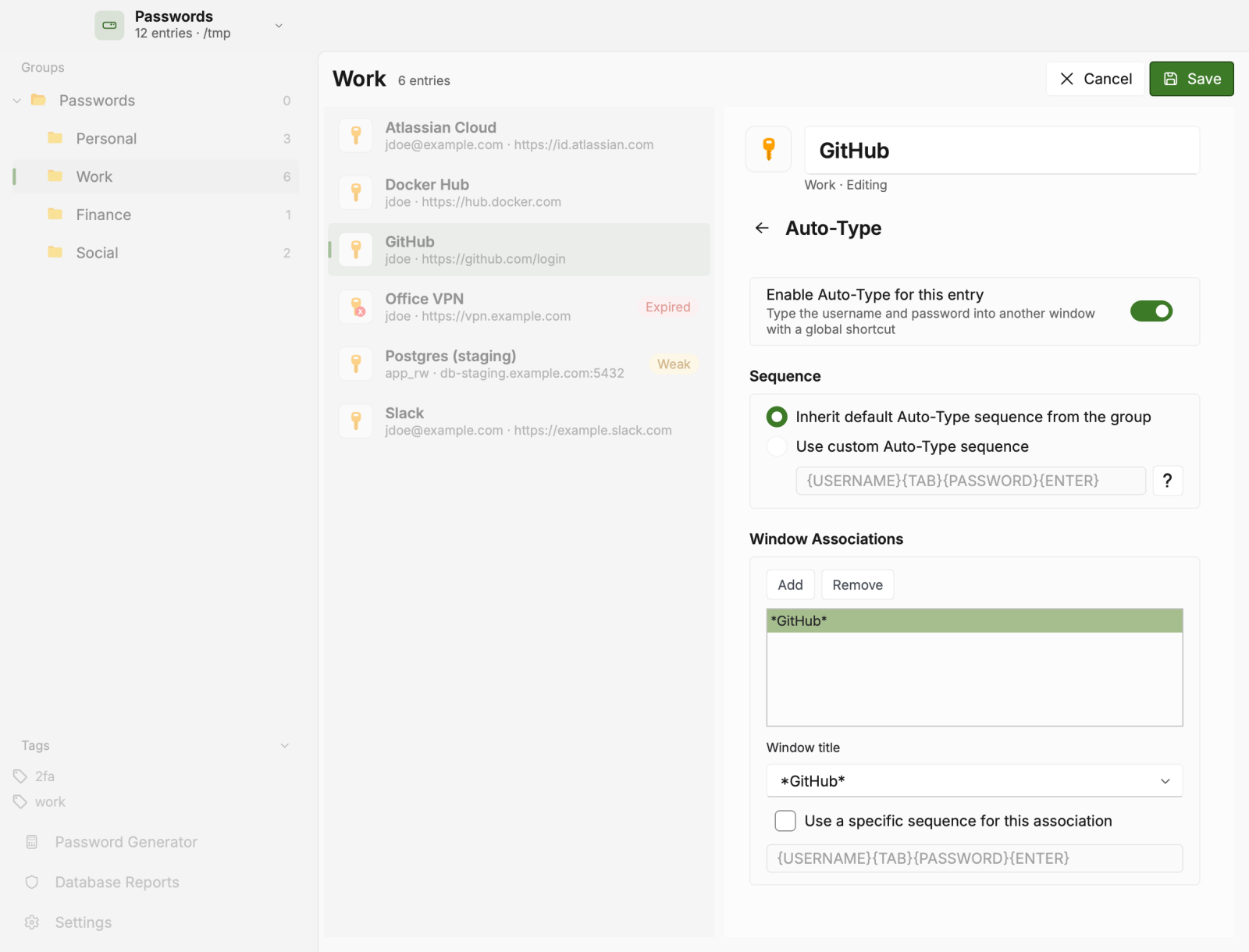Collapse the Tags section chevron
Viewport: 1249px width, 952px height.
(285, 746)
